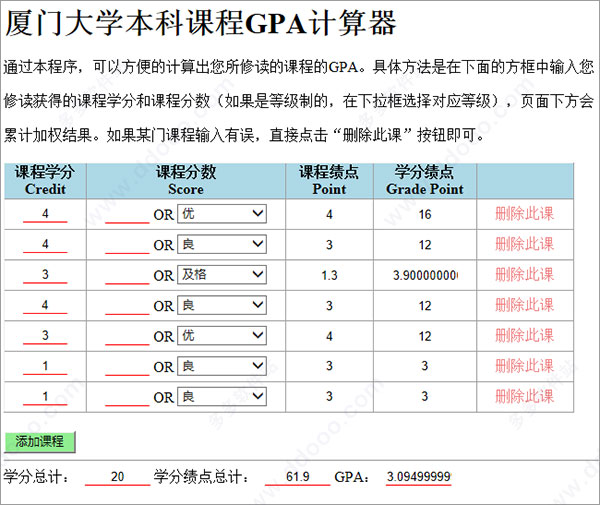Screen dimensions: 600x505
Task: Click 添加课程 button to add a course
Action: click(x=40, y=442)
